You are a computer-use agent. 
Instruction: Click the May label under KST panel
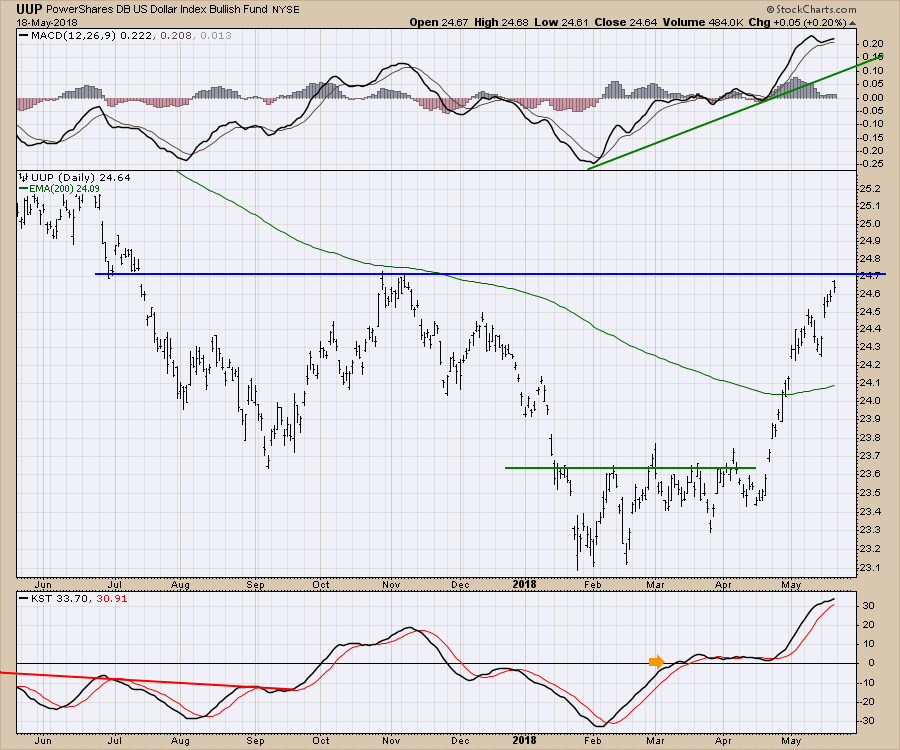click(x=791, y=741)
